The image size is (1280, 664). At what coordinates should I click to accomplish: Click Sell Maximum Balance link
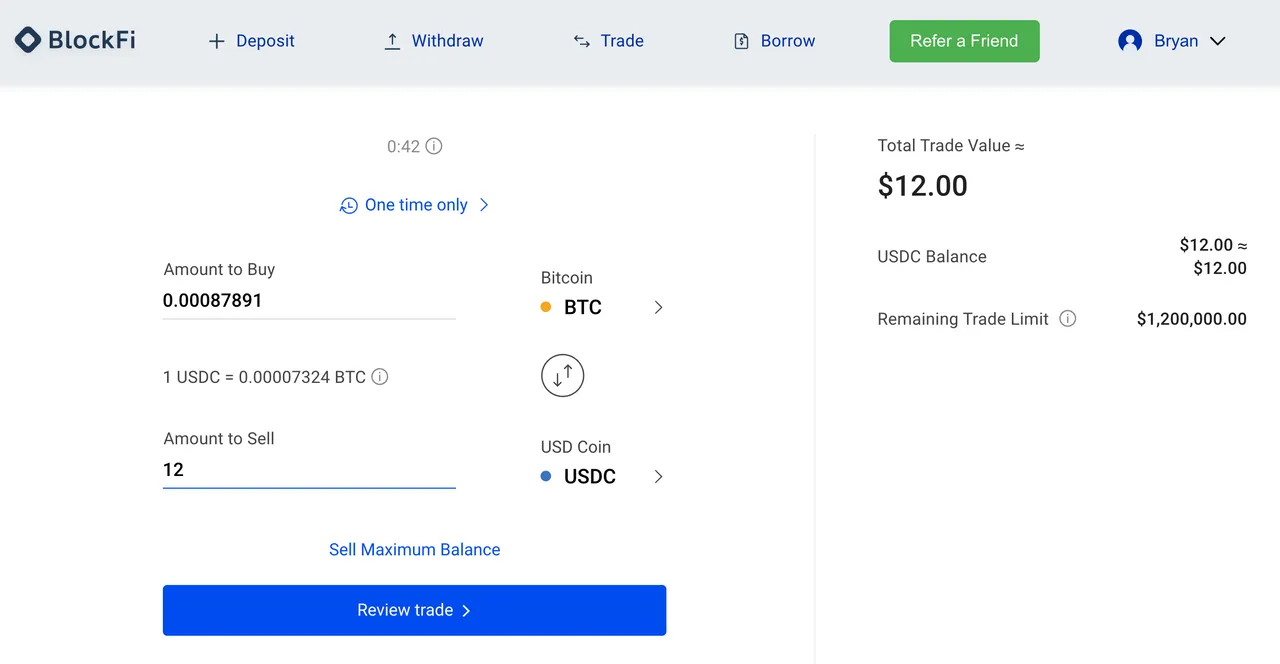[x=414, y=549]
